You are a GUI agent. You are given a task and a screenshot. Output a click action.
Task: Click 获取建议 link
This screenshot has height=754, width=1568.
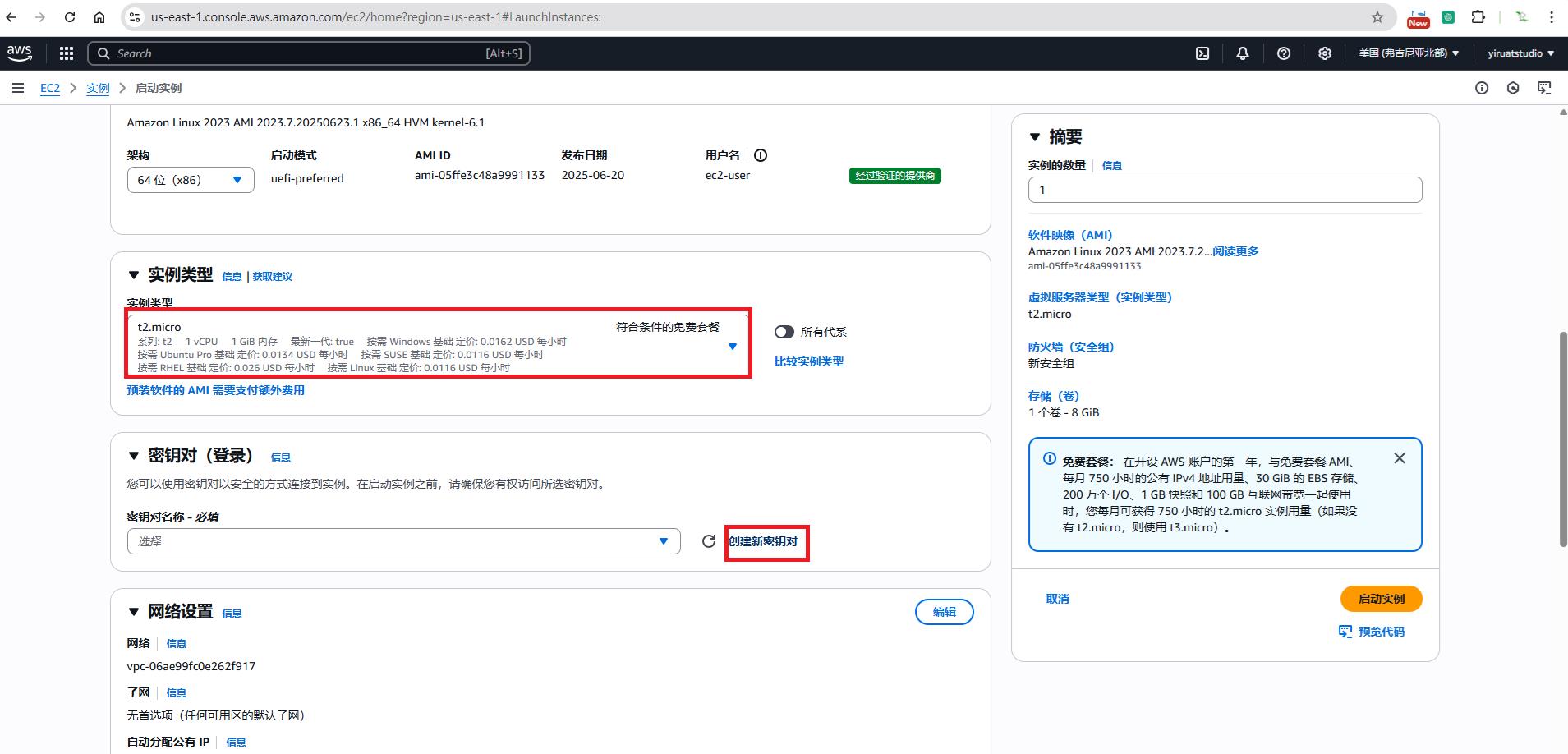pyautogui.click(x=272, y=277)
